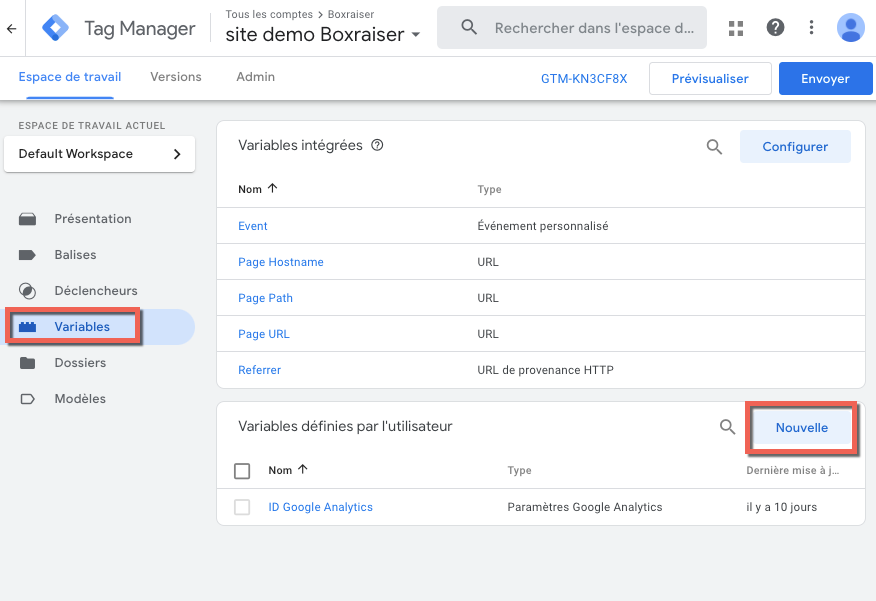This screenshot has width=876, height=601.
Task: Open the Google apps grid icon
Action: pos(736,28)
